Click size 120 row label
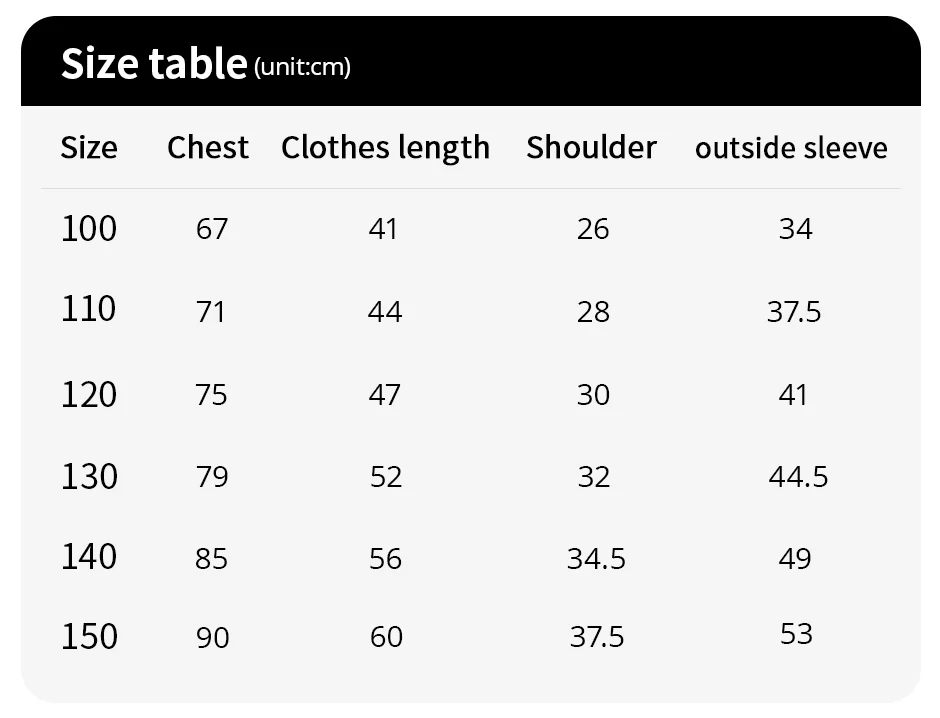940x718 pixels. click(89, 395)
